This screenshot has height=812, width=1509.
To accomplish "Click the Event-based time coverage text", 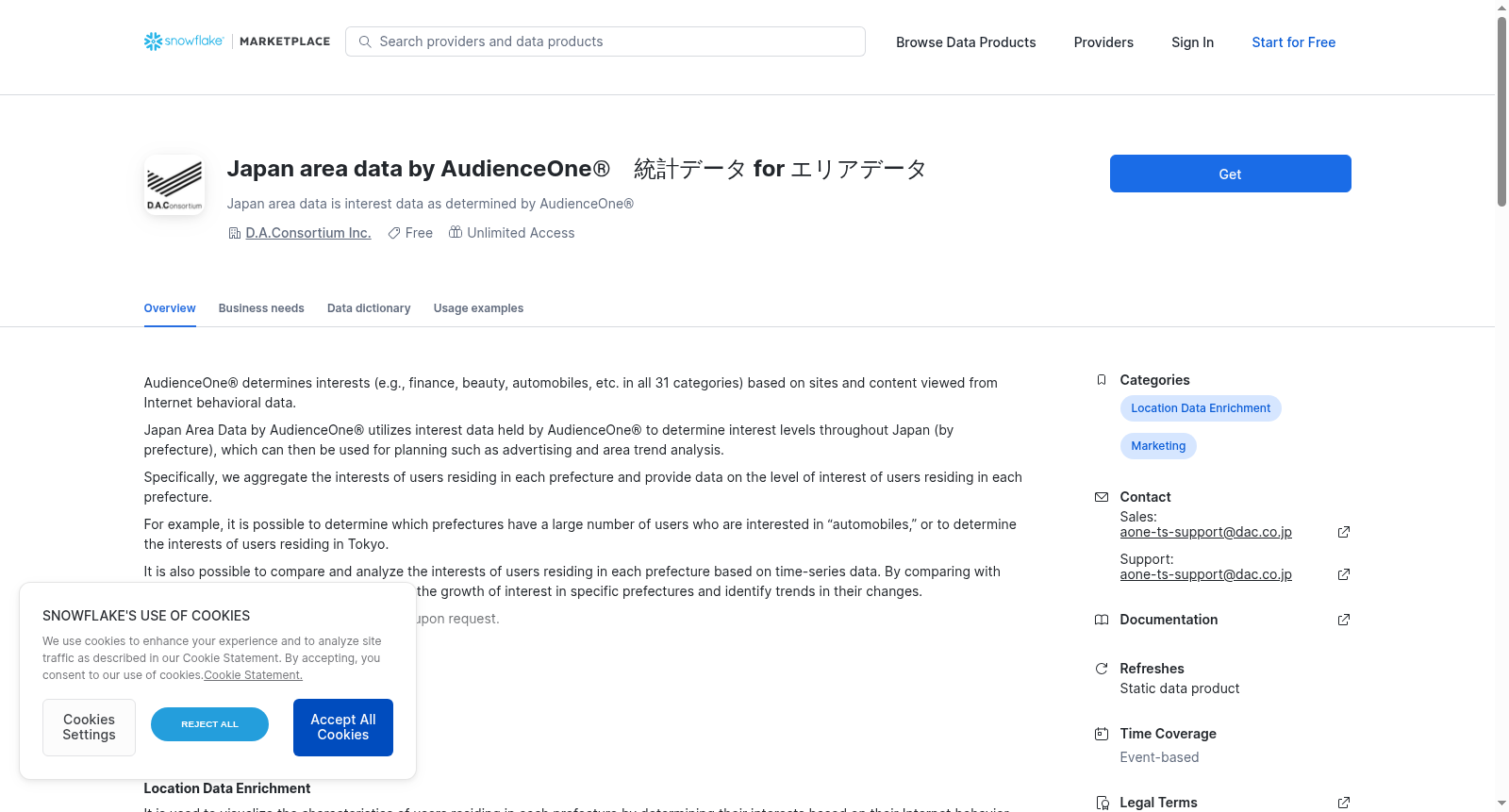I will [1159, 757].
